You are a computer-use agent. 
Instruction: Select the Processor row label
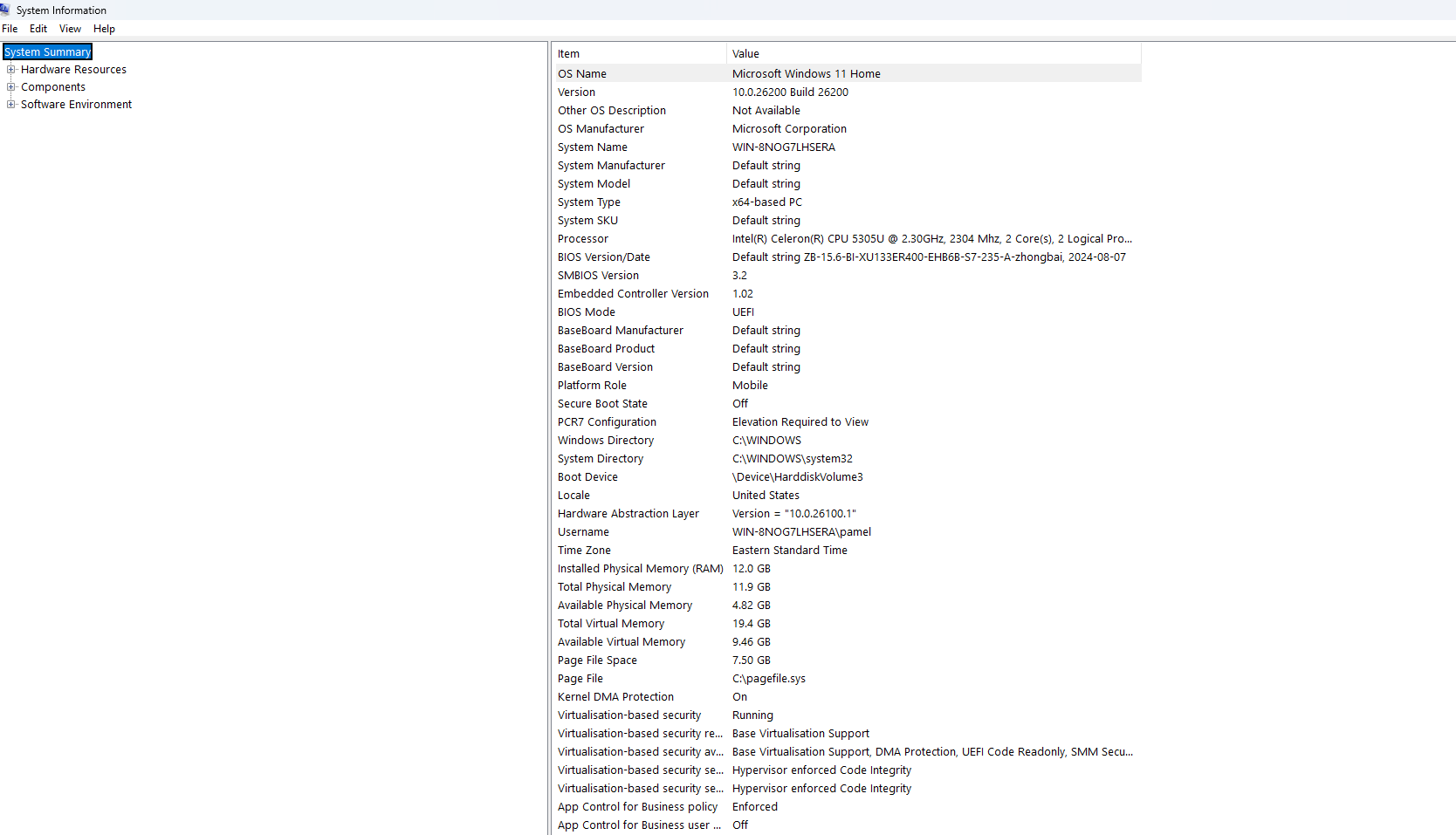pos(583,239)
